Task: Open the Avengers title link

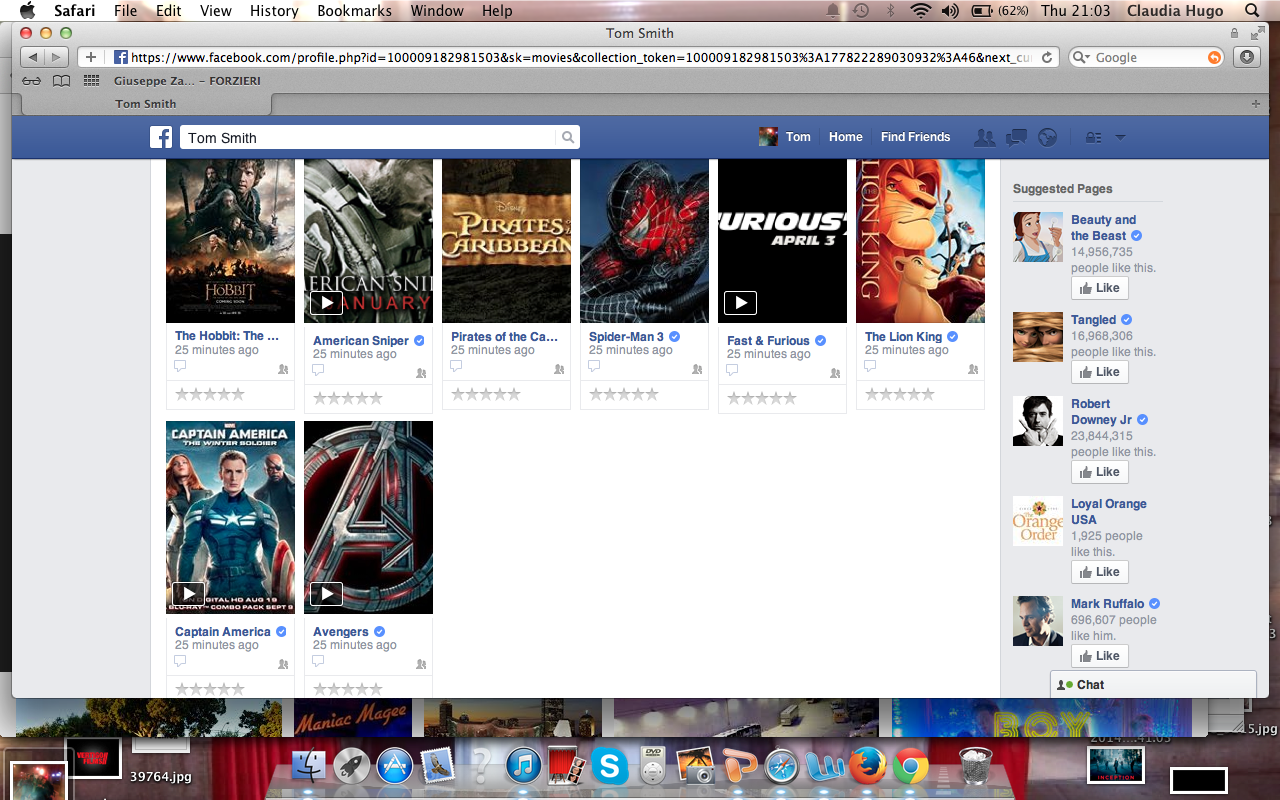Action: [x=341, y=632]
